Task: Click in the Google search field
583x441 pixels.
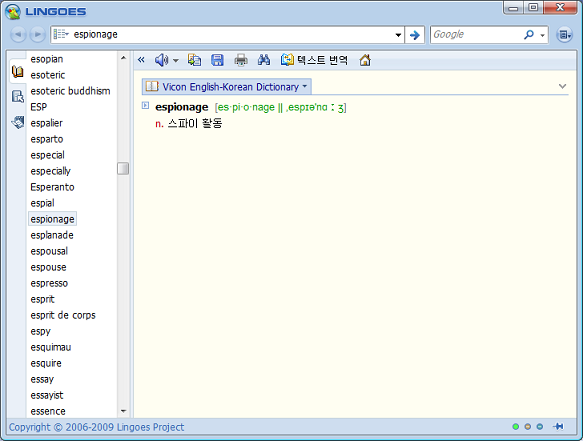Action: pos(477,35)
